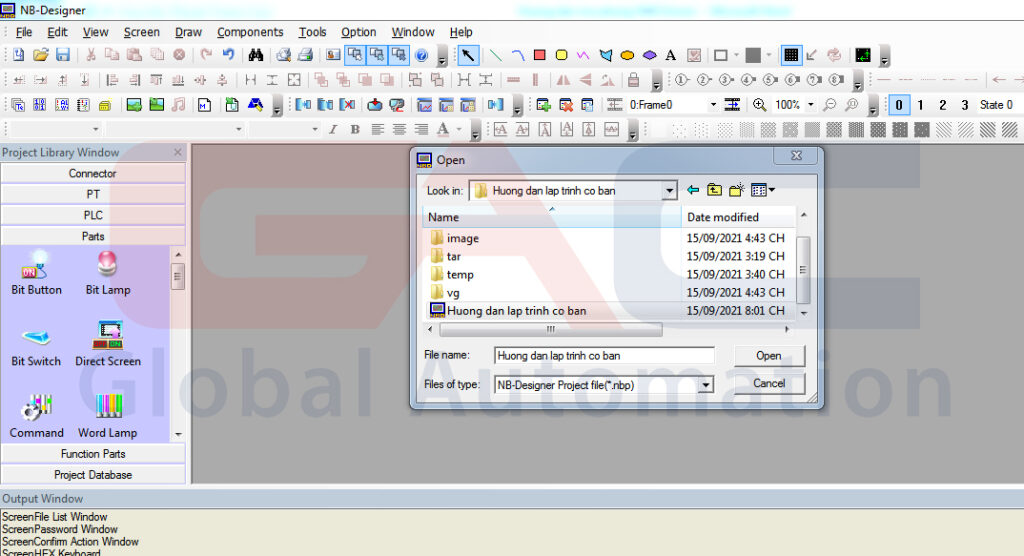
Task: Select the red rectangle drawing tool
Action: [539, 55]
